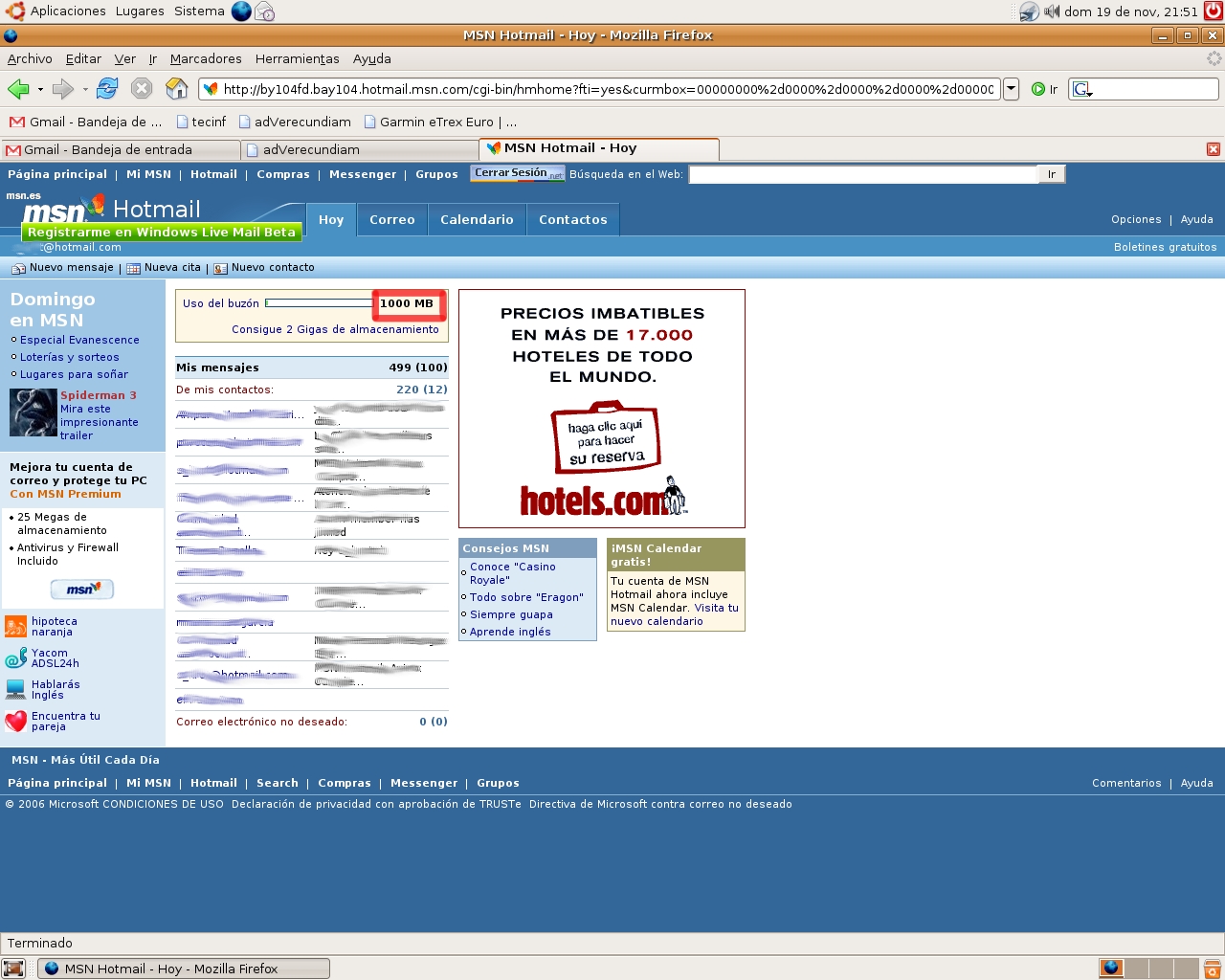Open the Nuevo mensaje envelope icon
This screenshot has height=980, width=1225.
(x=18, y=268)
